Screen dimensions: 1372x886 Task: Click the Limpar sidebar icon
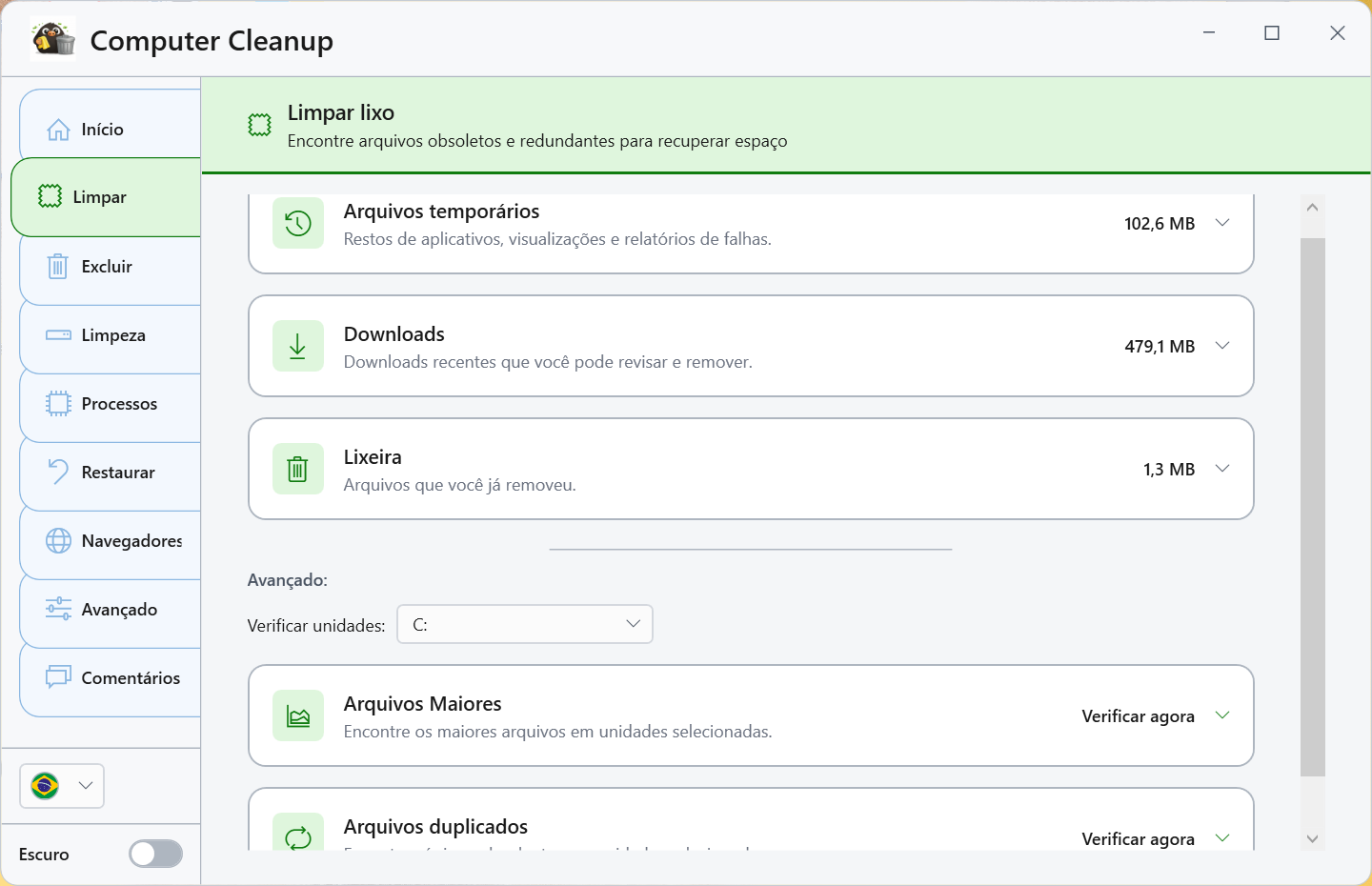click(50, 196)
